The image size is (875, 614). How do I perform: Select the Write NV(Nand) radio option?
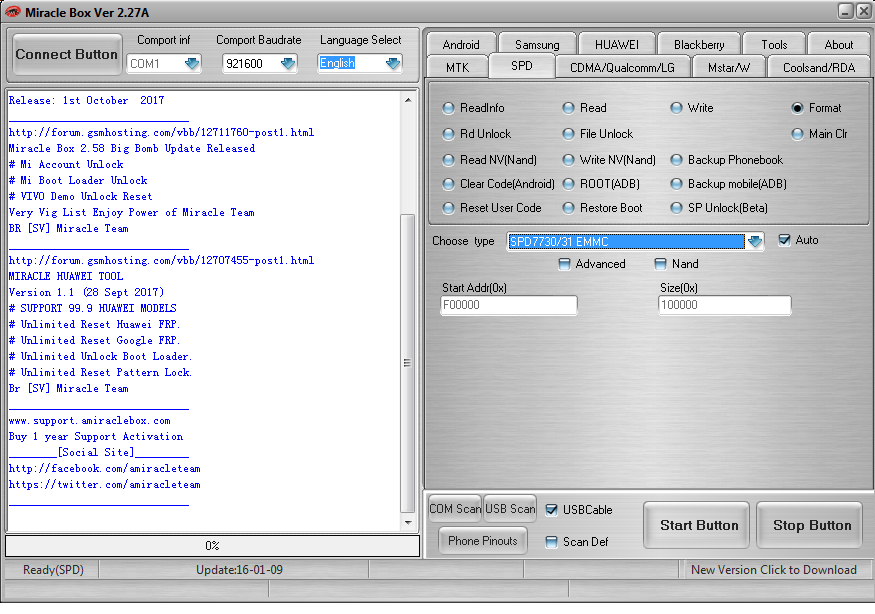coord(568,160)
